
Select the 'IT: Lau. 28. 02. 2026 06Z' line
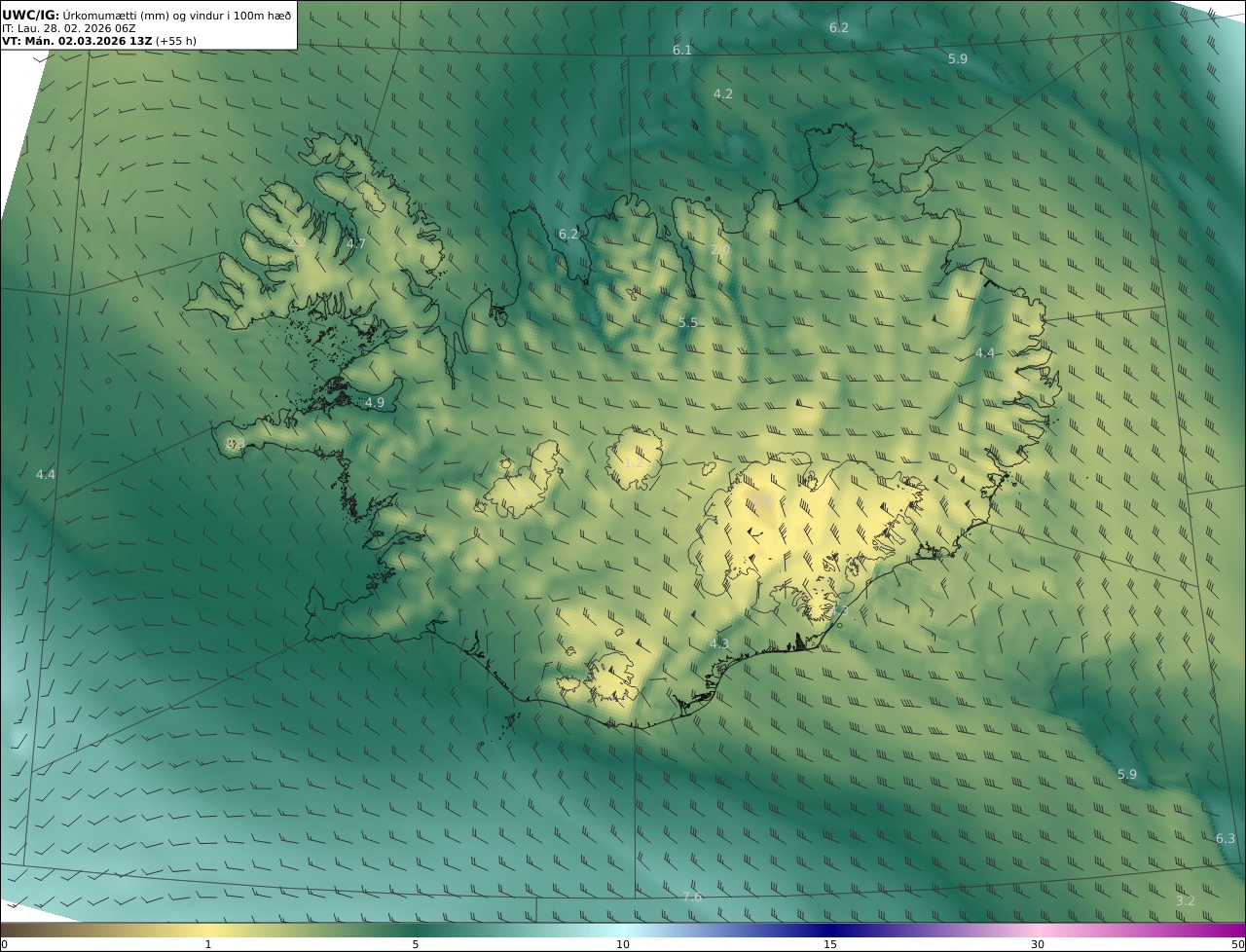pyautogui.click(x=69, y=28)
